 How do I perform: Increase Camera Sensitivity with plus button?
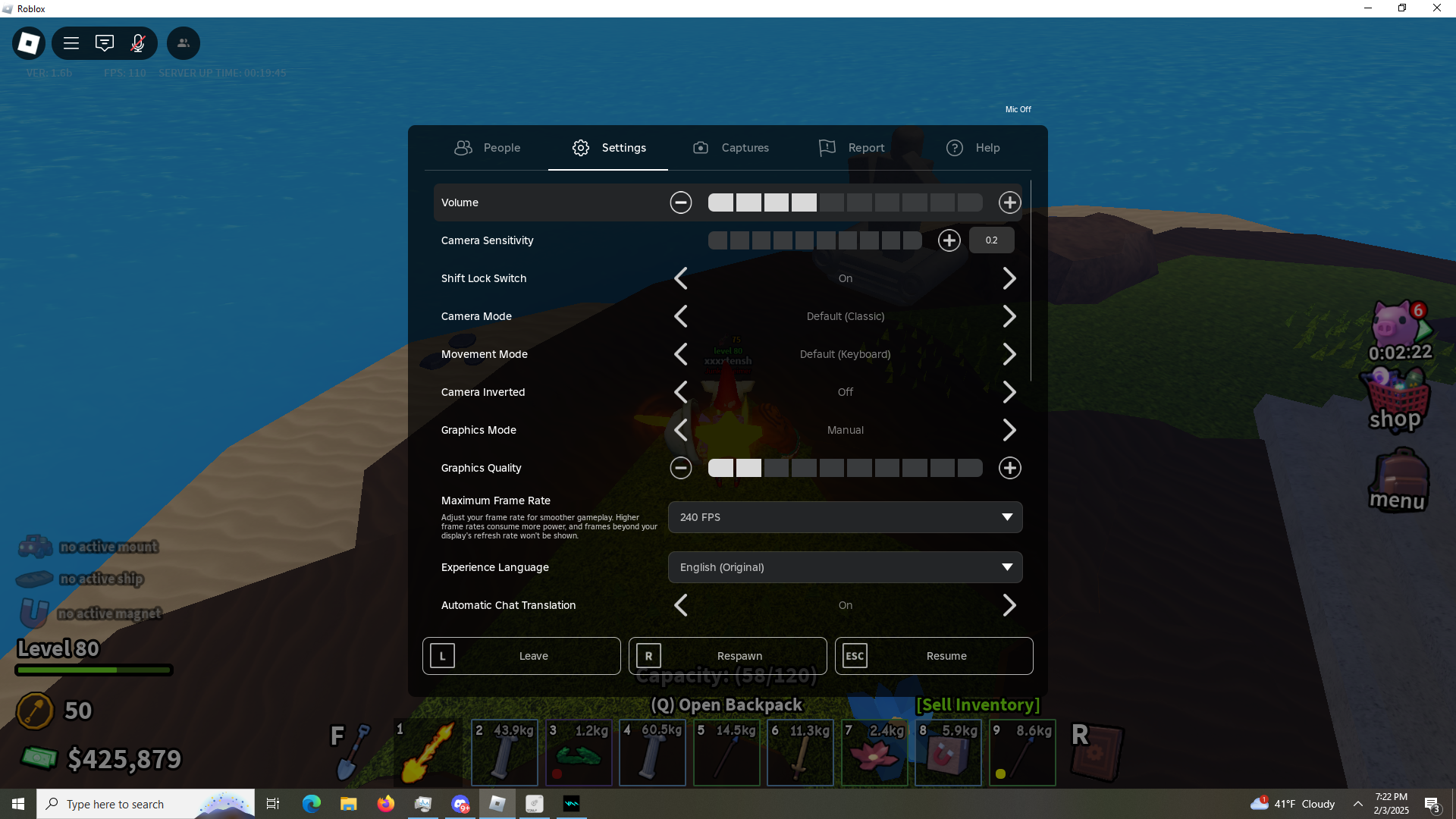(949, 240)
